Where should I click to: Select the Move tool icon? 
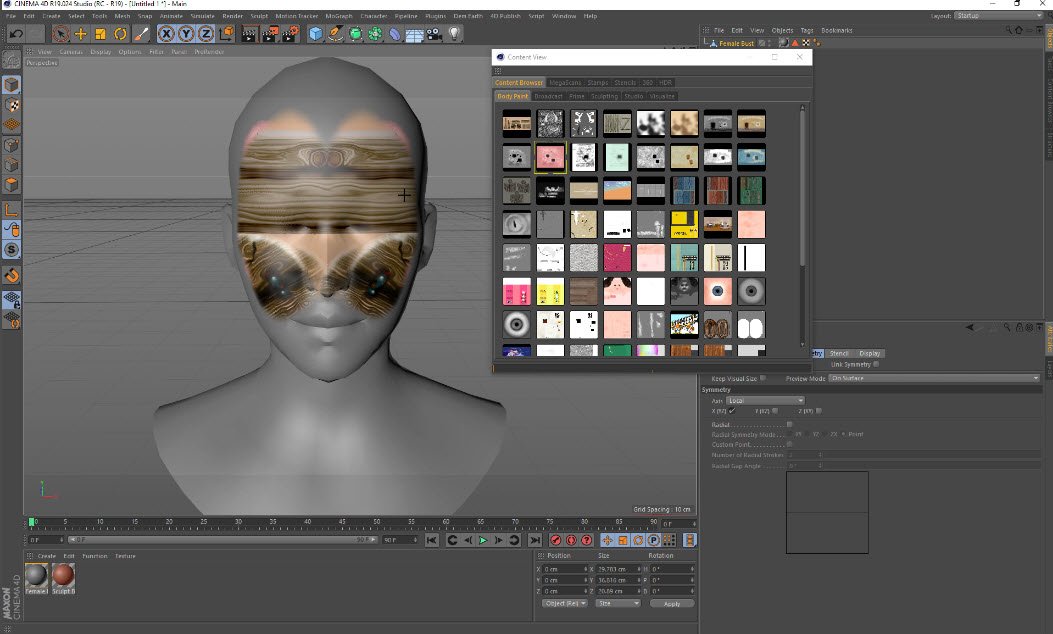click(81, 34)
